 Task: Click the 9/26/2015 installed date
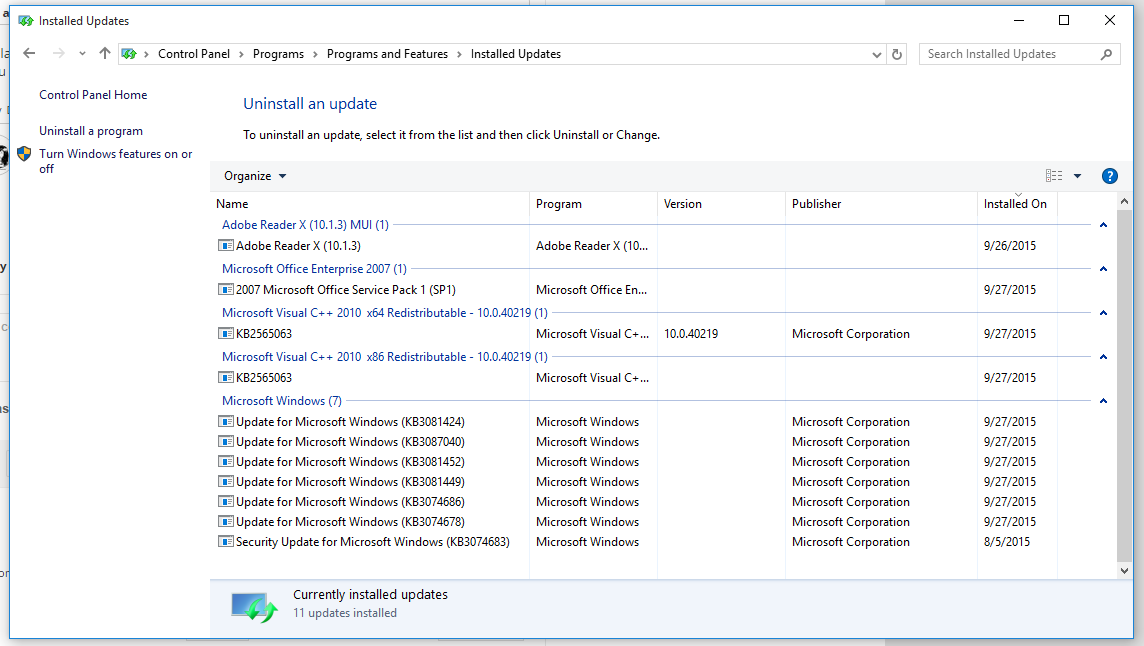[1010, 246]
